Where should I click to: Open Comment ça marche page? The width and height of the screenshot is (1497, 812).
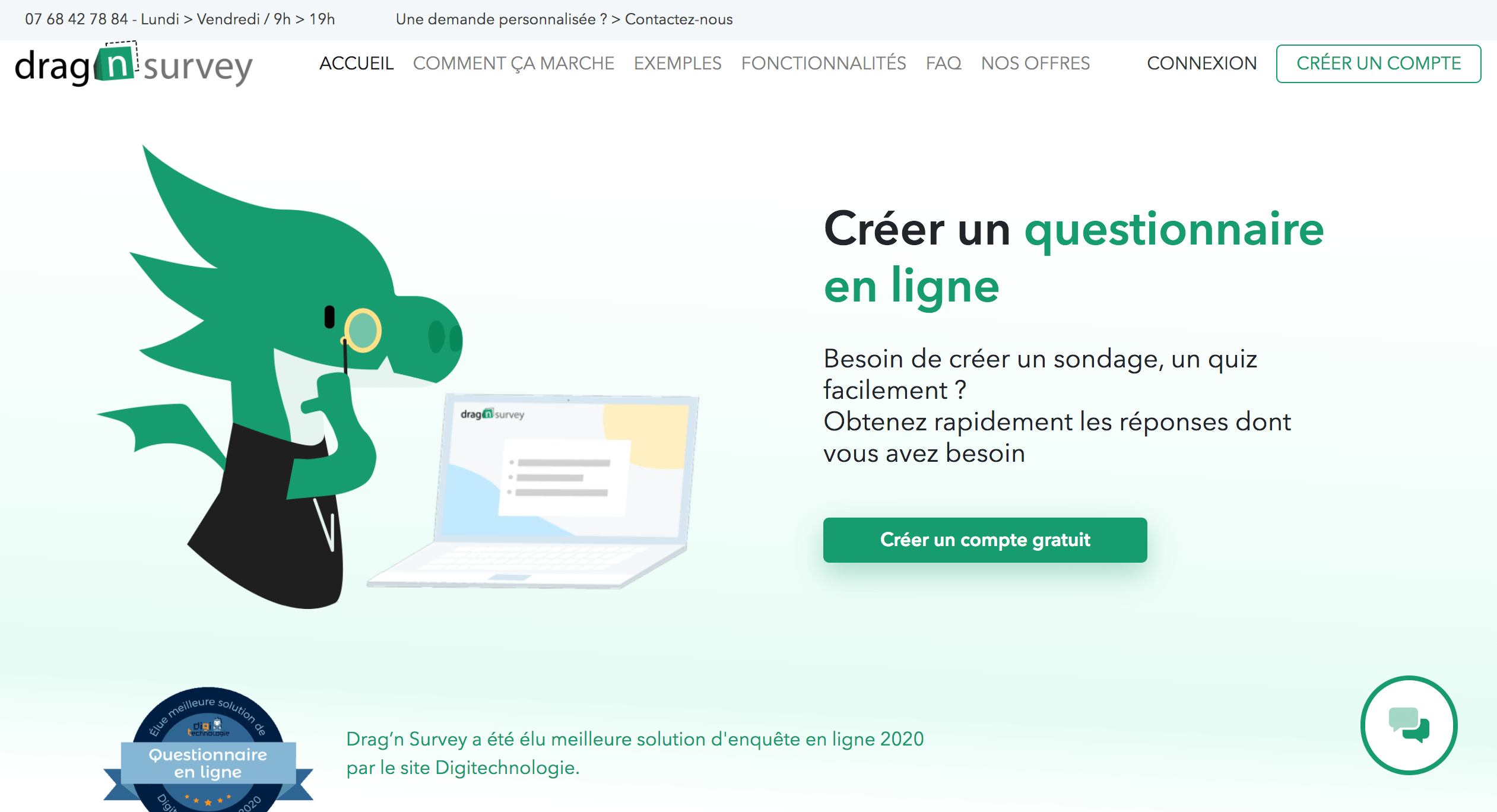513,63
